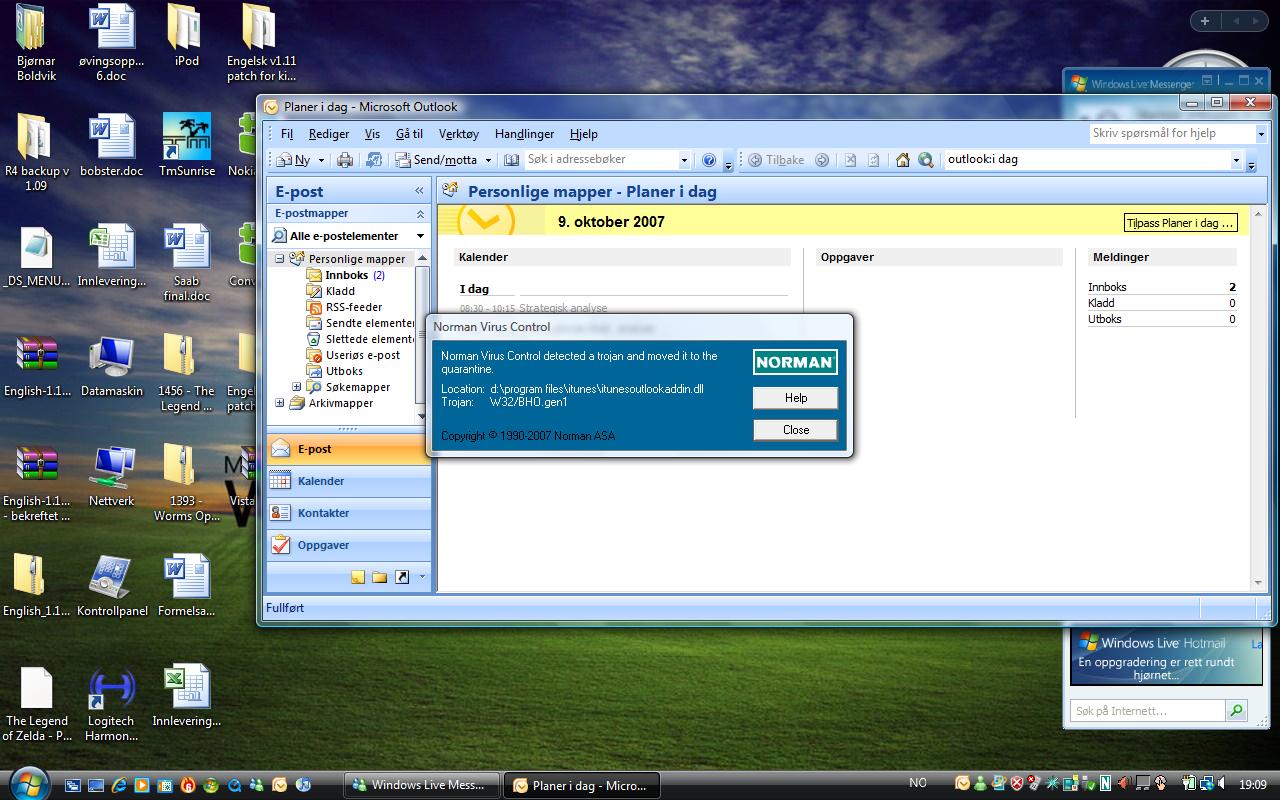Open the address book search dropdown arrow
Viewport: 1280px width, 800px height.
pos(684,160)
